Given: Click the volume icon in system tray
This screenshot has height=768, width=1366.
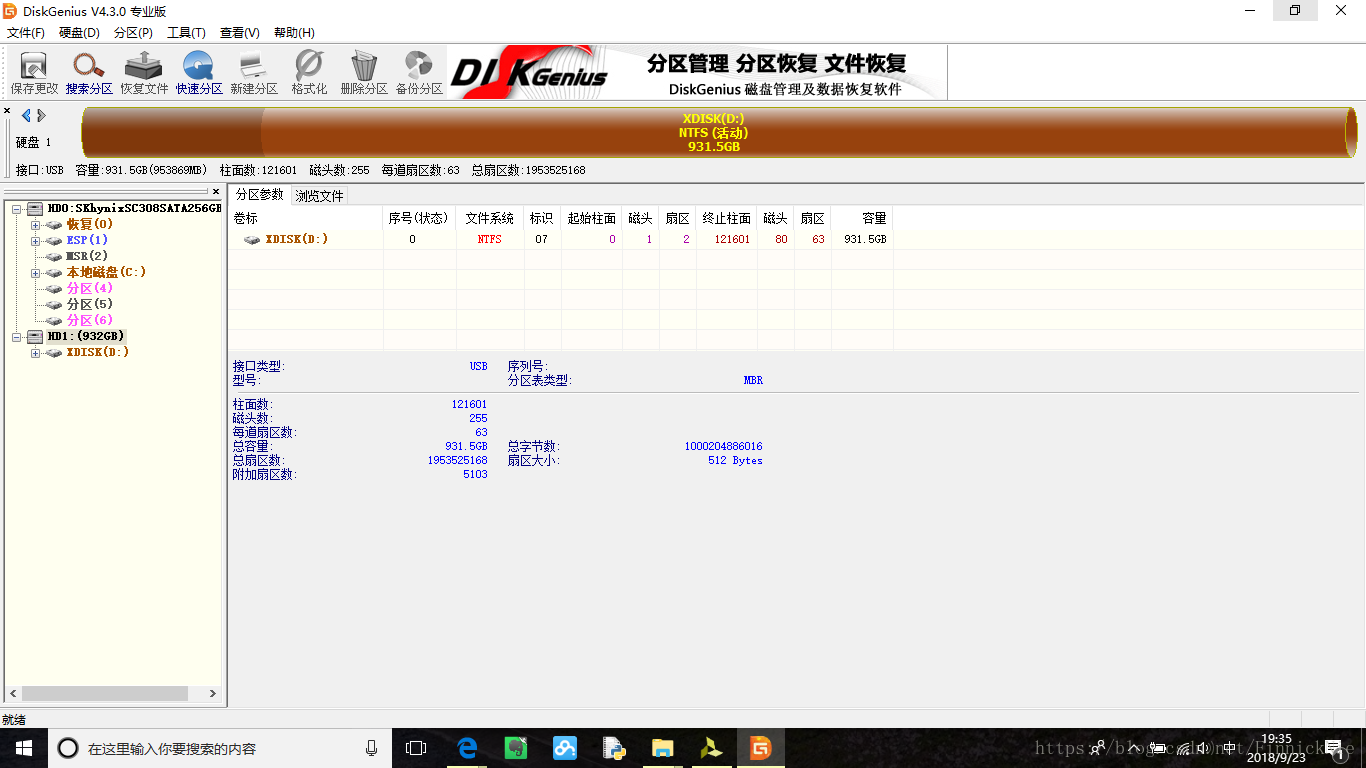Looking at the screenshot, I should pyautogui.click(x=1204, y=748).
